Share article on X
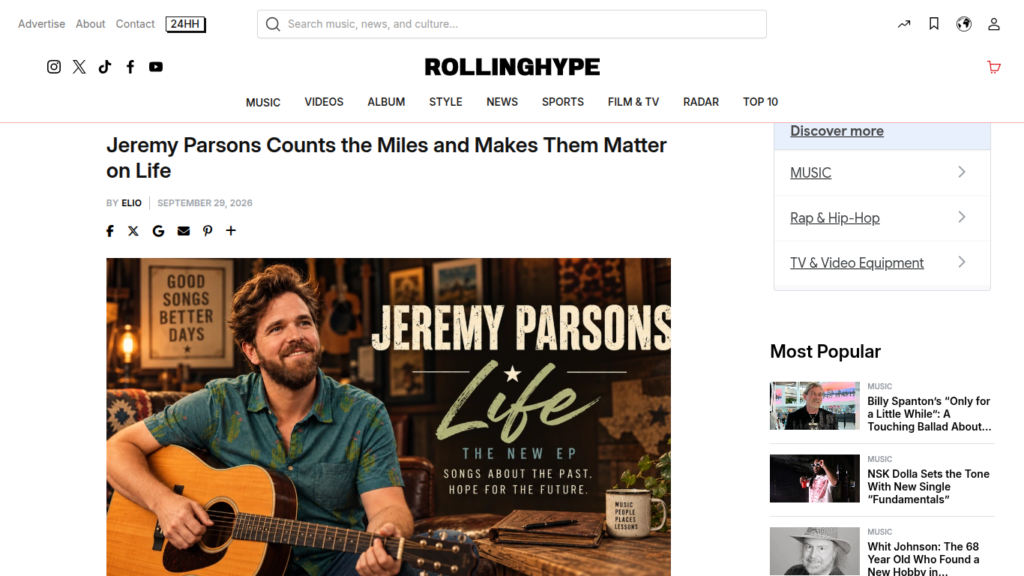 pos(133,231)
